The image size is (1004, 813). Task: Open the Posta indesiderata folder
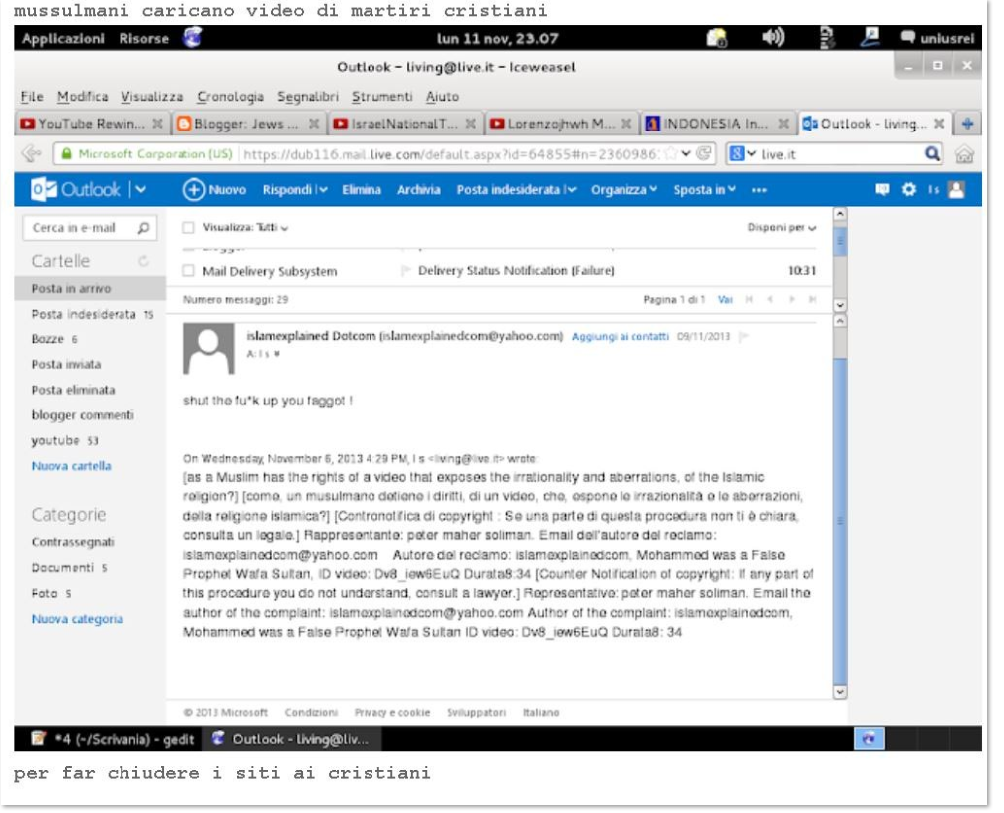tap(83, 314)
